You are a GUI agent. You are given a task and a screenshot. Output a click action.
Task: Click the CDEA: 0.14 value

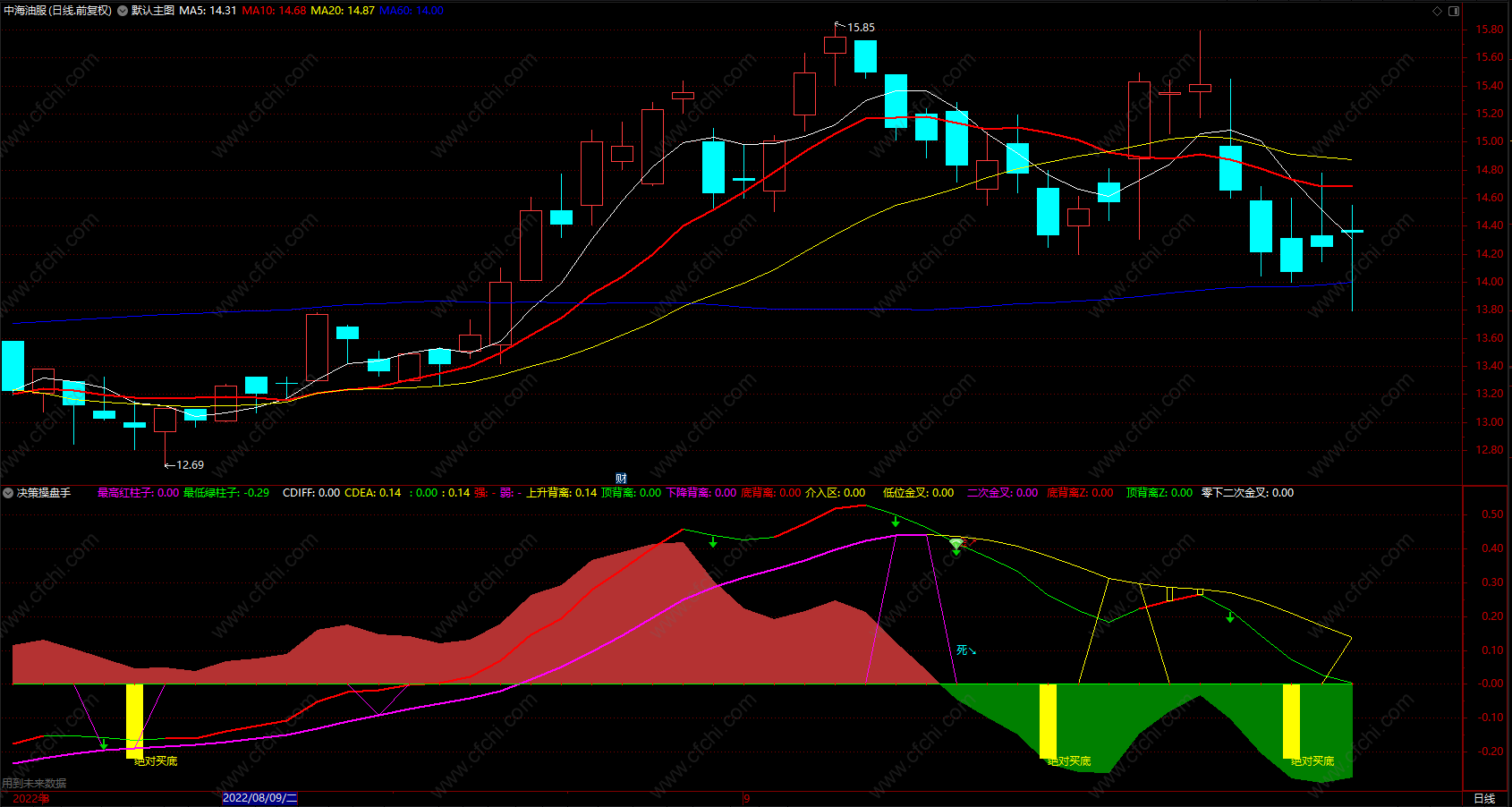[373, 493]
